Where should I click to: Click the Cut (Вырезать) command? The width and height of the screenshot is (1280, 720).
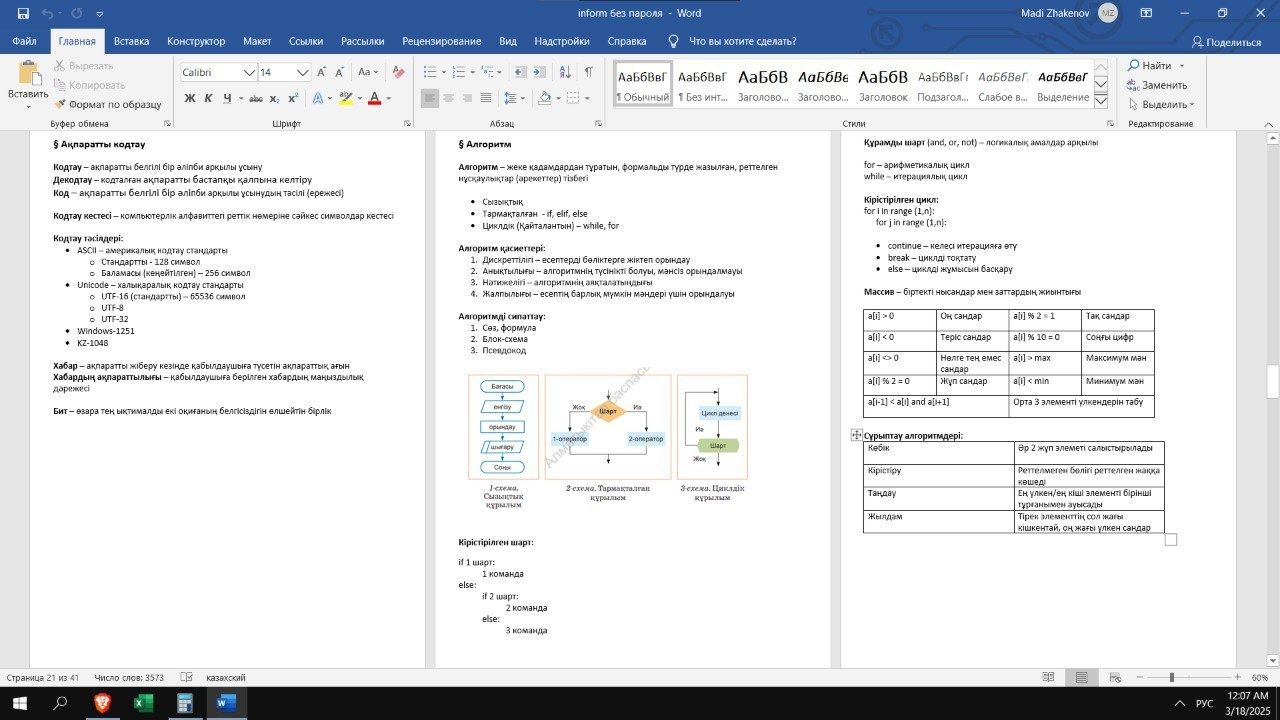click(x=83, y=66)
